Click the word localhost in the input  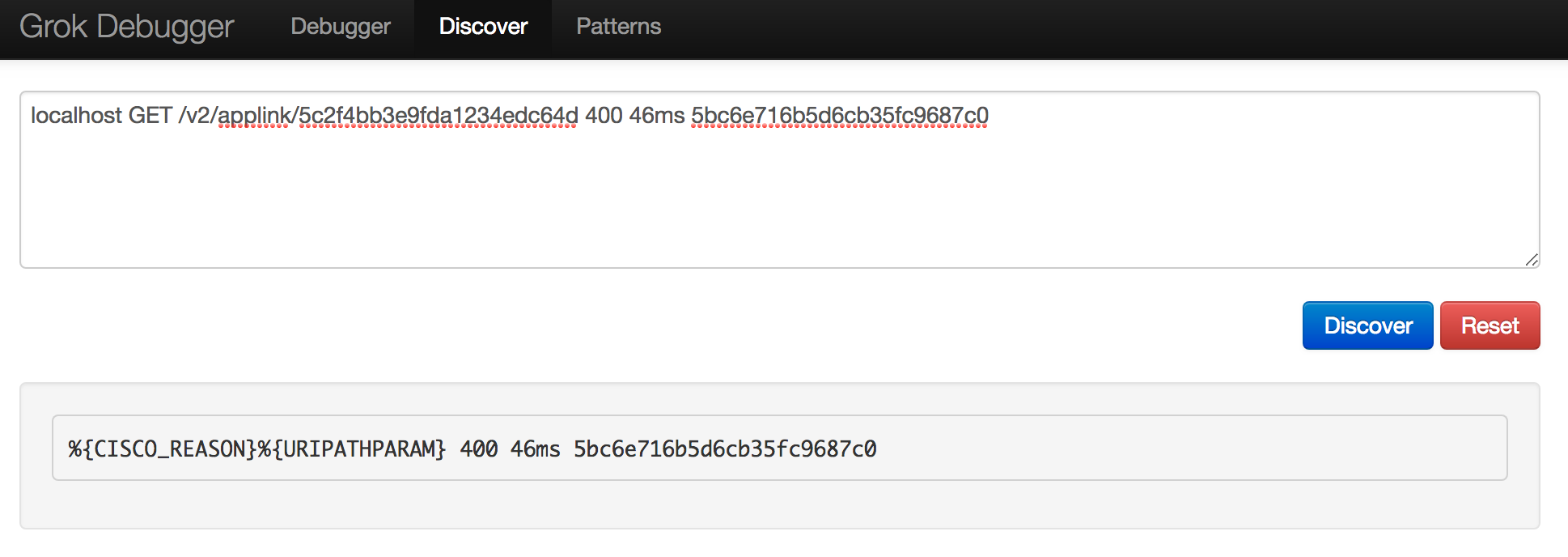click(76, 116)
